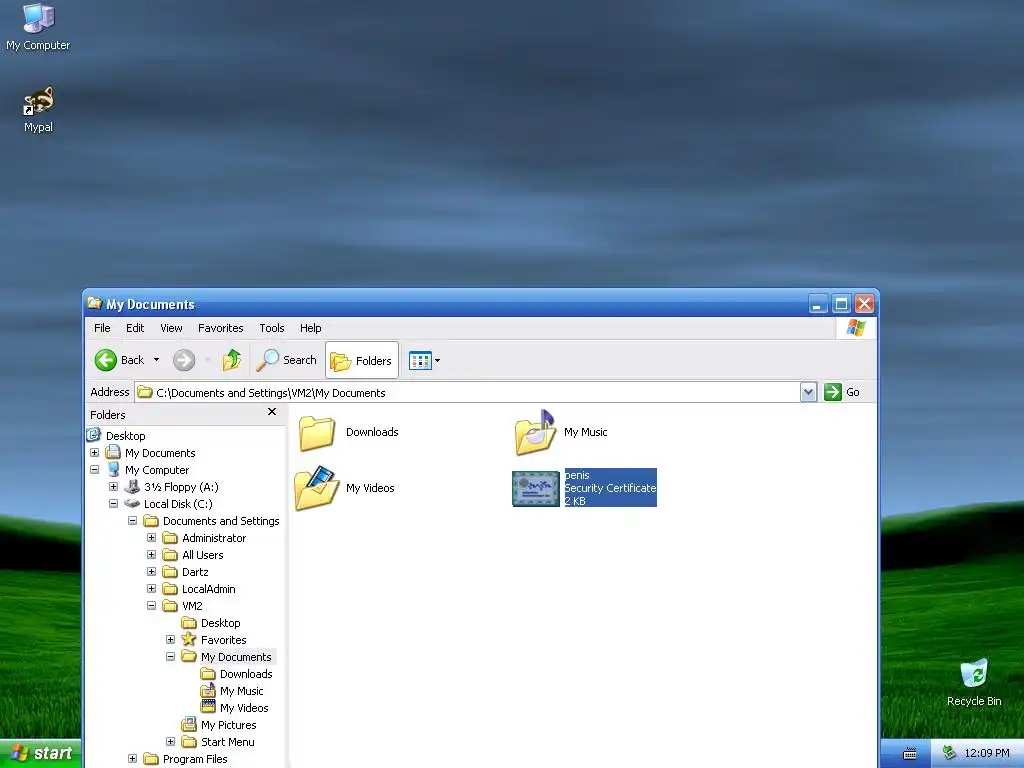This screenshot has width=1024, height=768.
Task: Collapse the My Computer tree node
Action: click(95, 470)
